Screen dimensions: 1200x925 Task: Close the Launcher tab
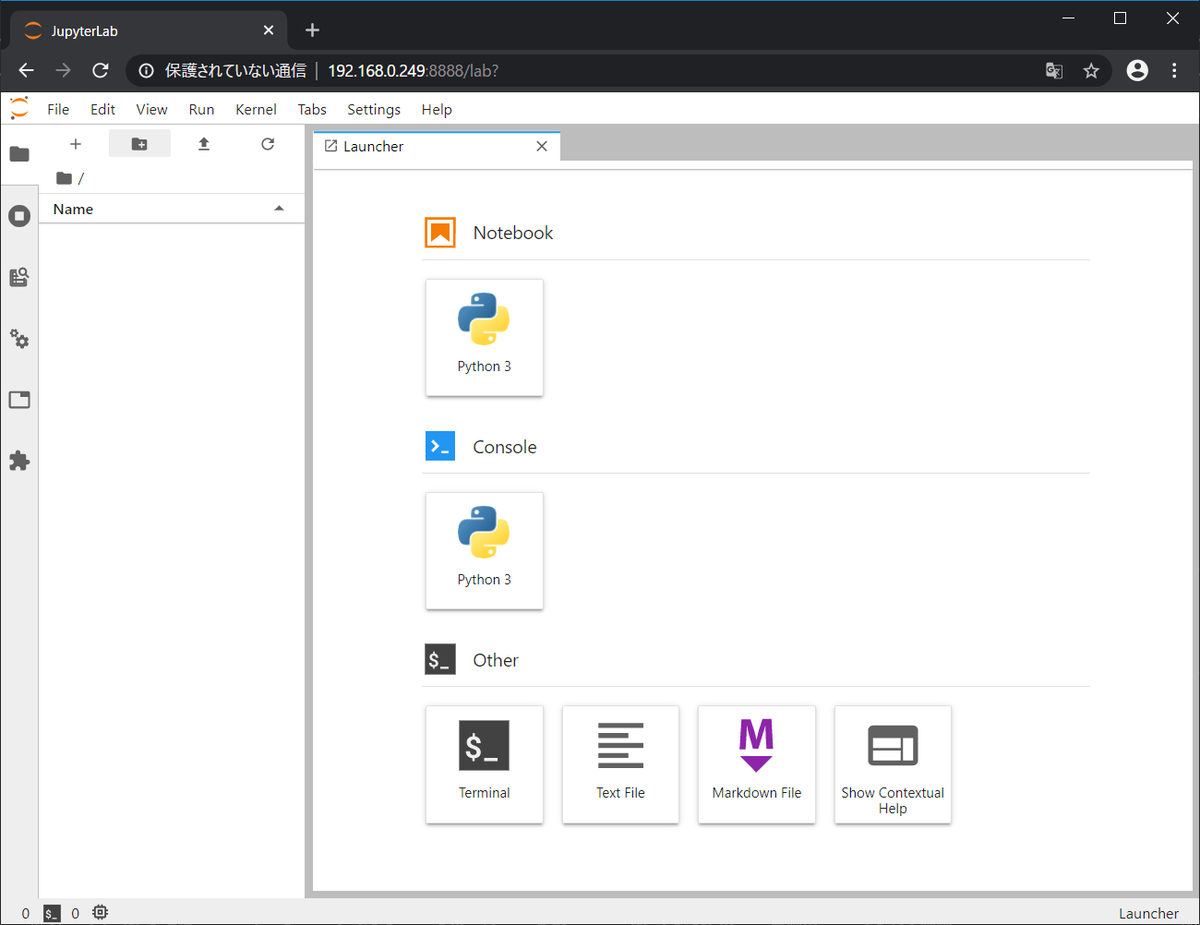541,146
